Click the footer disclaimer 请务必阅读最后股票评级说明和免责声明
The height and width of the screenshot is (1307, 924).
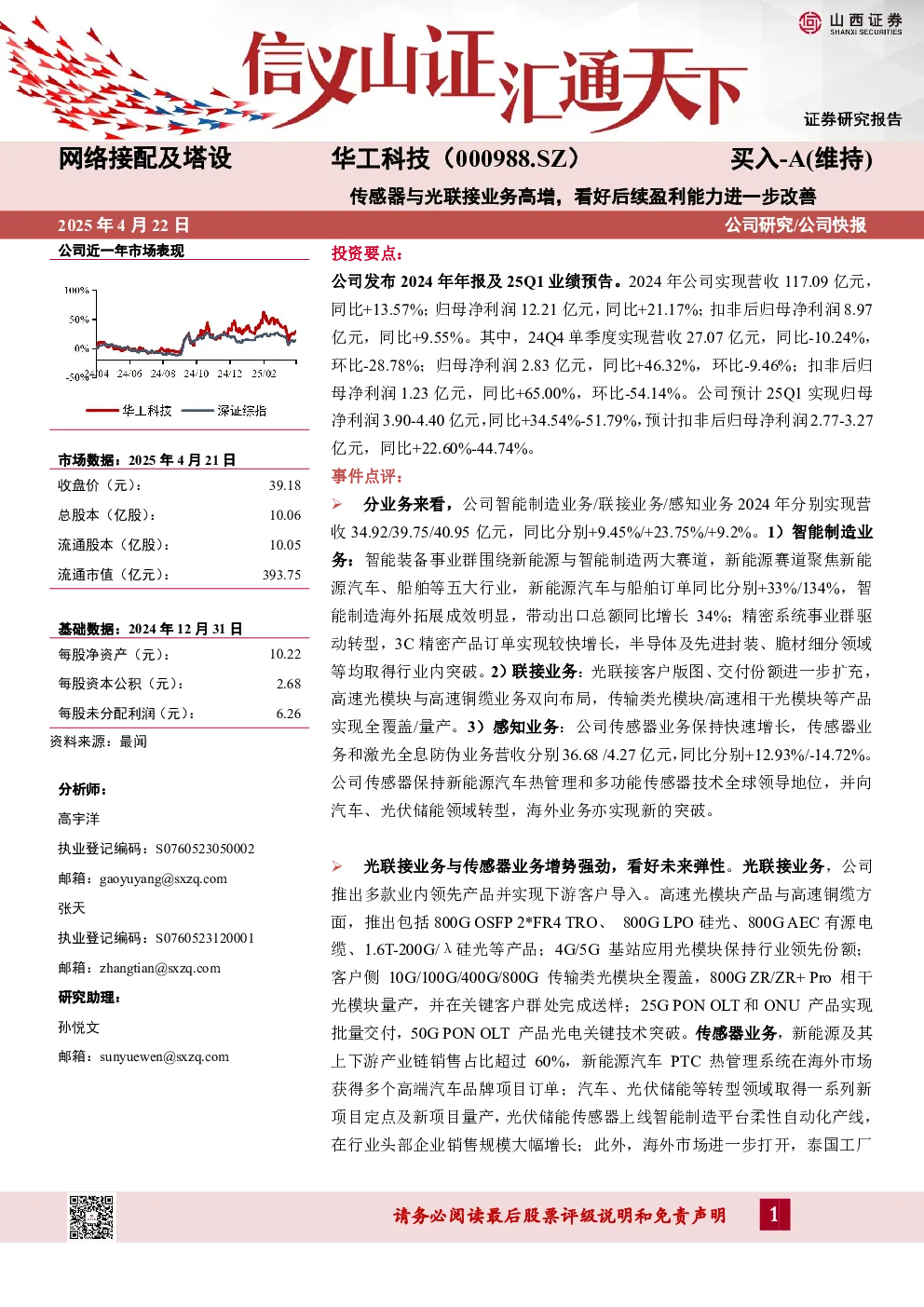(560, 1215)
